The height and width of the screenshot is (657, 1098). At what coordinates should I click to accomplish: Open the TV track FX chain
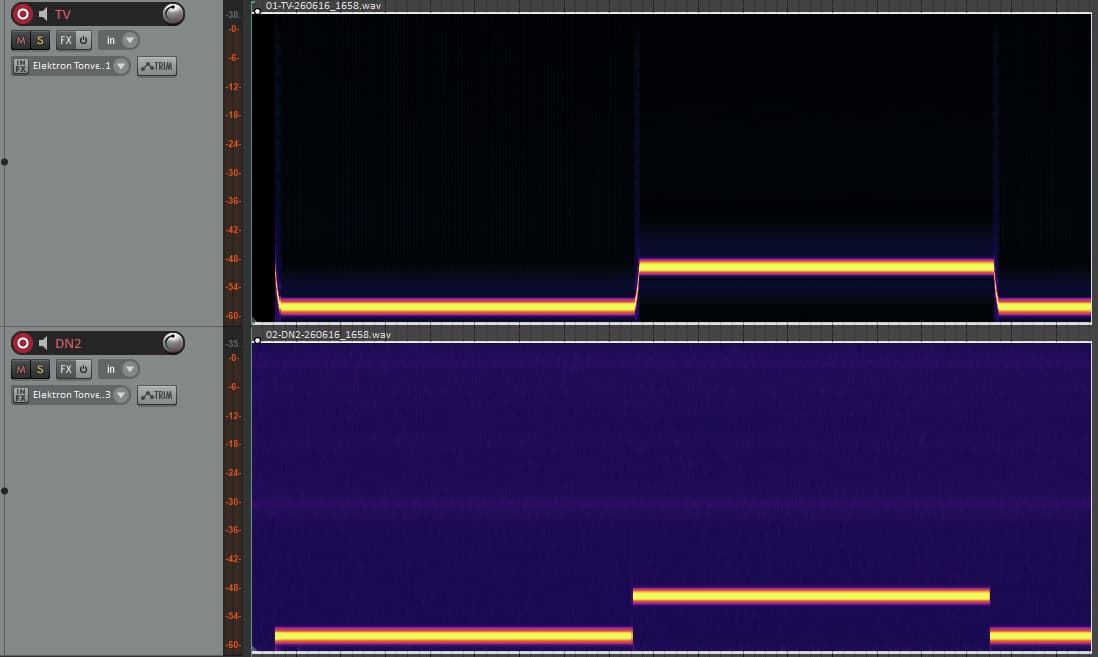(x=65, y=41)
